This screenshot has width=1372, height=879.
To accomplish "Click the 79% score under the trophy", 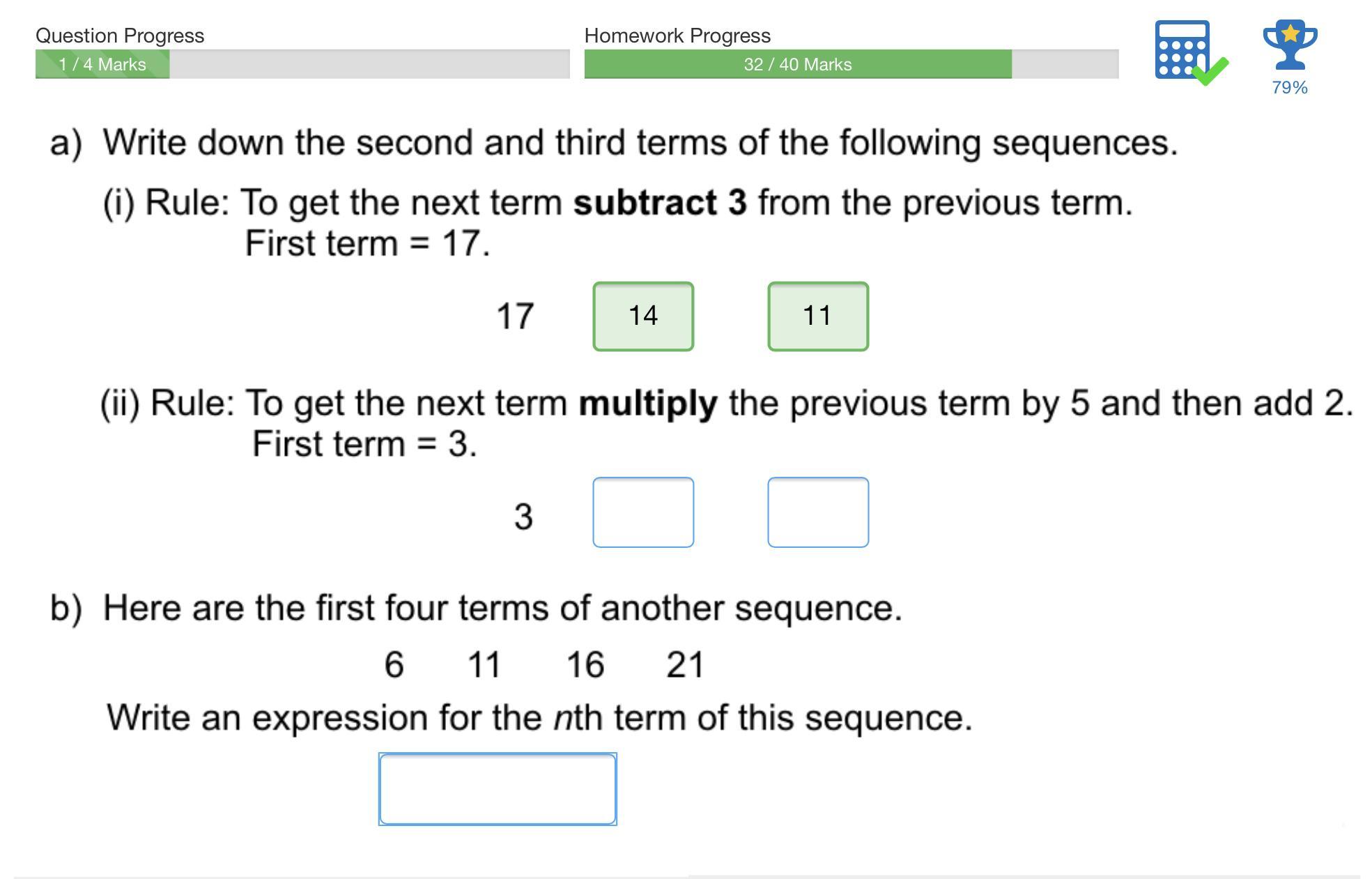I will (1289, 88).
